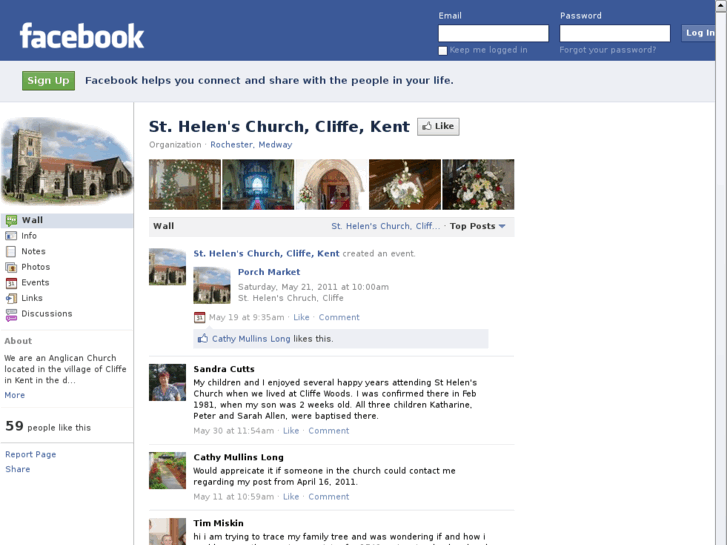Image resolution: width=727 pixels, height=545 pixels.
Task: Open the red and white floral arrangement photo
Action: tap(478, 185)
